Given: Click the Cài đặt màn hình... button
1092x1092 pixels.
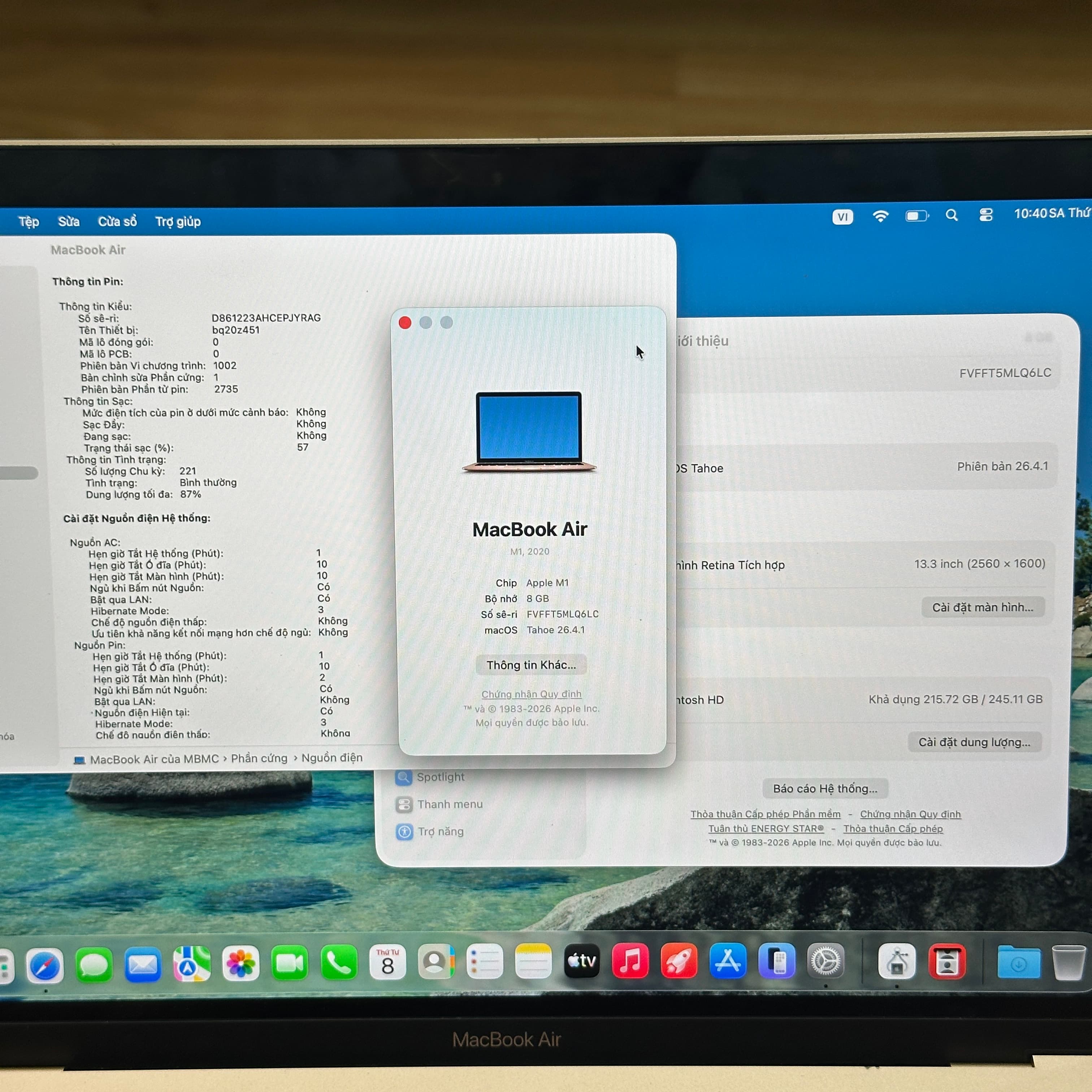Looking at the screenshot, I should (982, 608).
